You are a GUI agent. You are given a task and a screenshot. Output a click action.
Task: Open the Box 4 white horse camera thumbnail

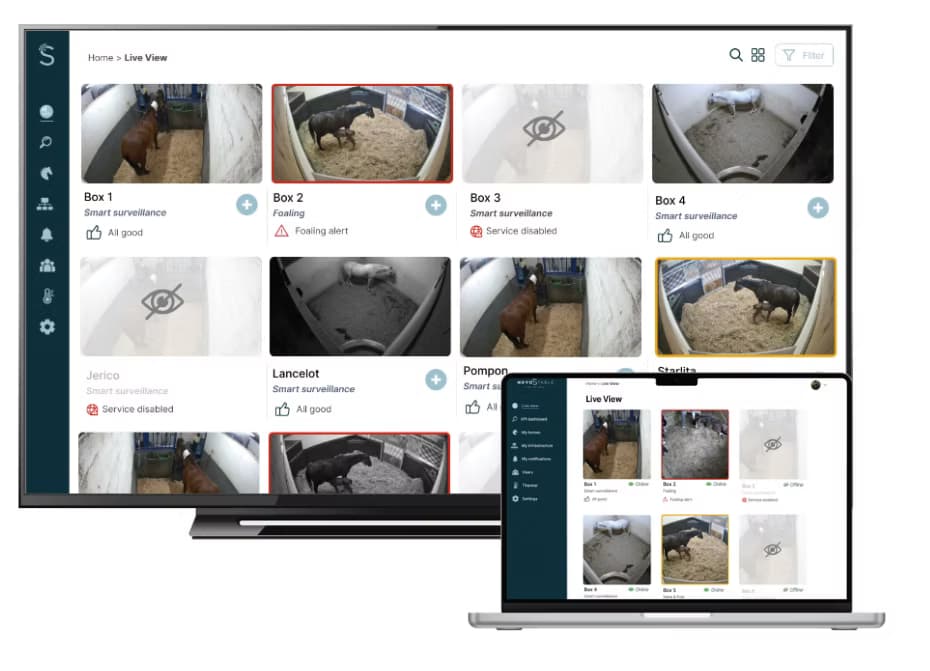click(x=742, y=133)
